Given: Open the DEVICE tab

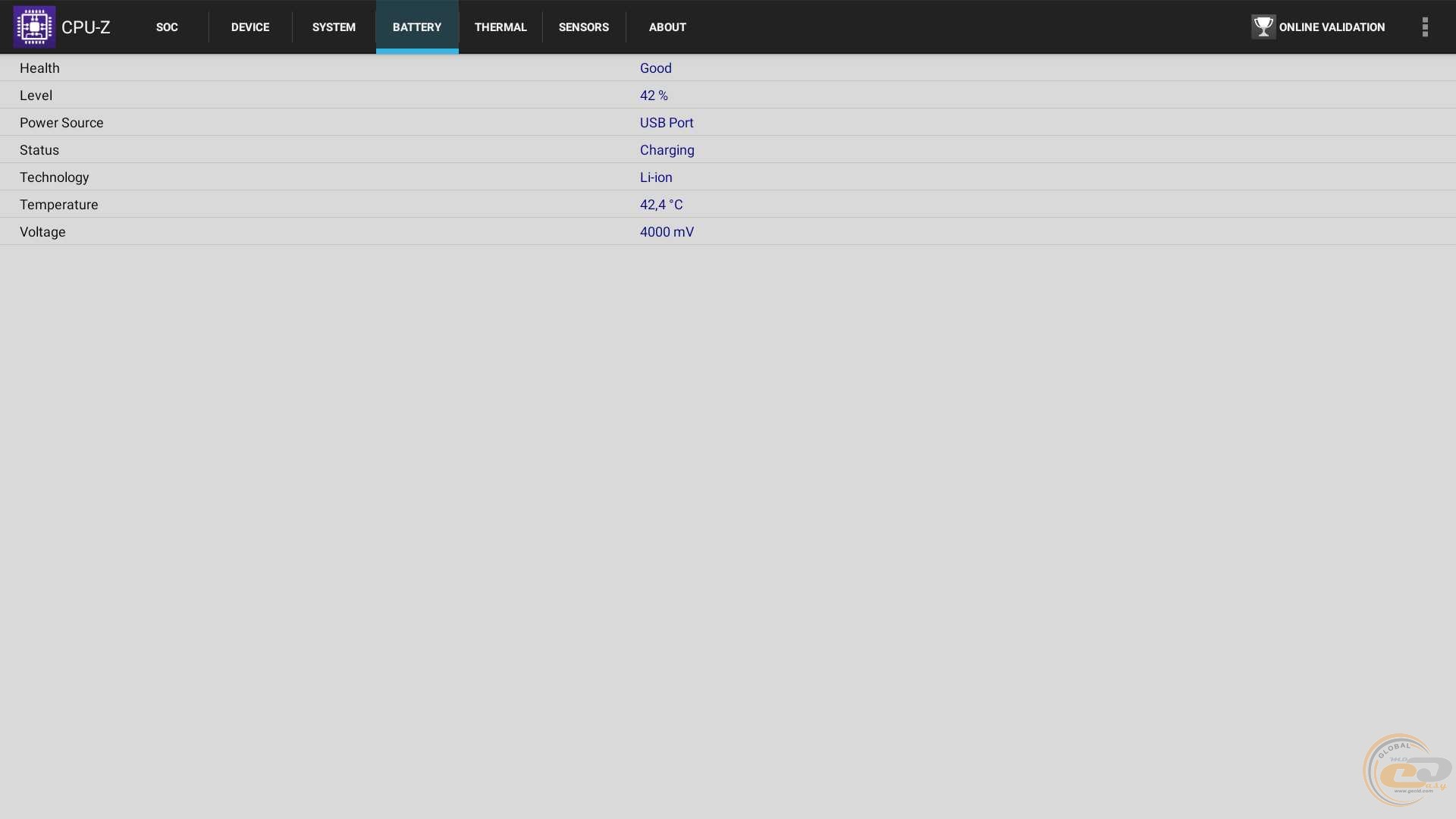Looking at the screenshot, I should pyautogui.click(x=250, y=27).
